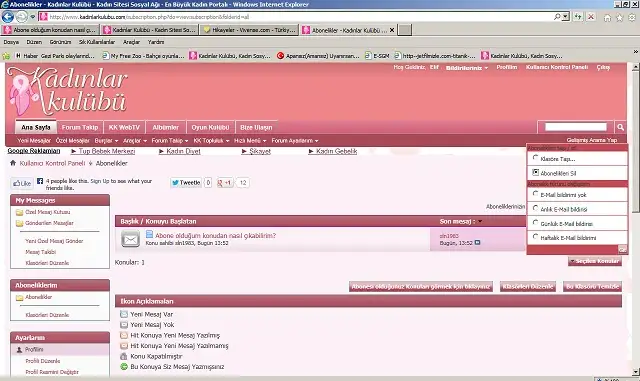
Task: Open the Tüp Bebek Merkezi ad link
Action: 107,151
